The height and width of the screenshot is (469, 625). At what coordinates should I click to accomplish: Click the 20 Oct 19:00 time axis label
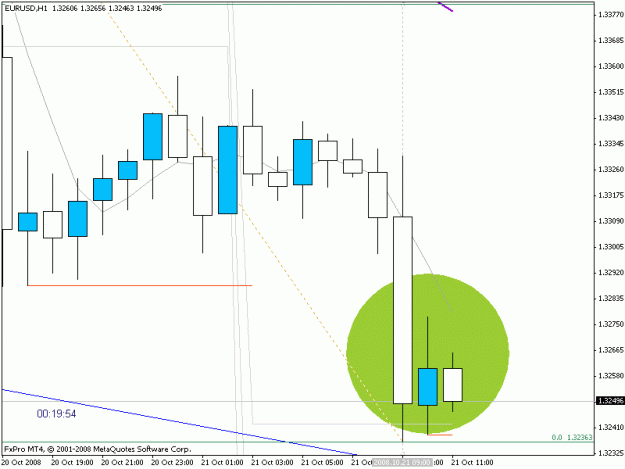click(x=72, y=463)
